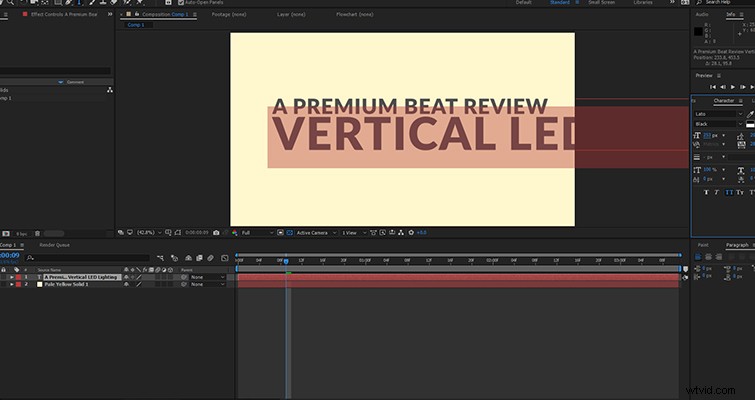The height and width of the screenshot is (400, 755).
Task: Toggle the transparency grid button
Action: [x=289, y=233]
